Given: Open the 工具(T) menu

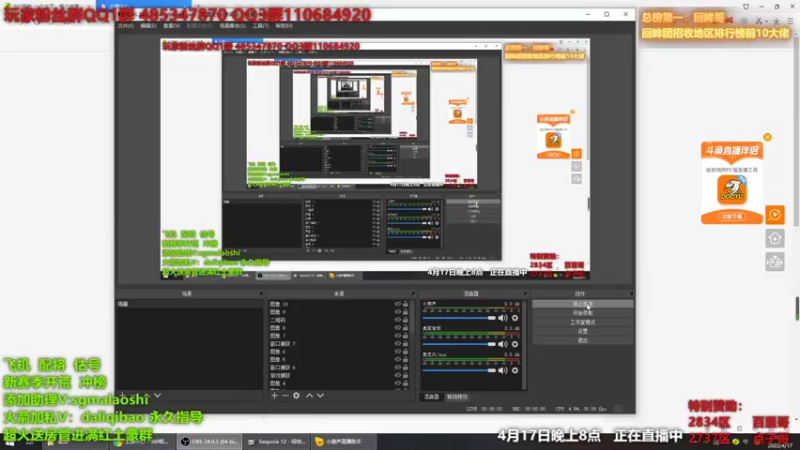Looking at the screenshot, I should (260, 26).
